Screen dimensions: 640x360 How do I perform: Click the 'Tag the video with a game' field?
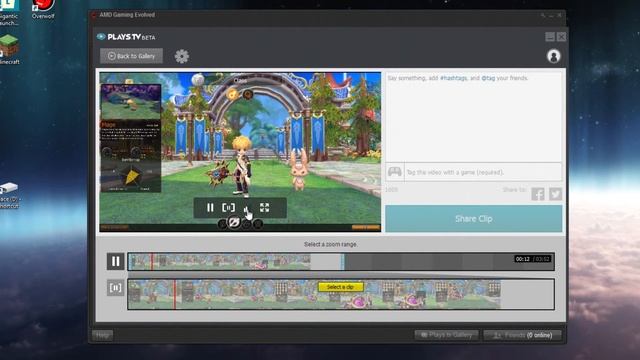click(x=483, y=172)
